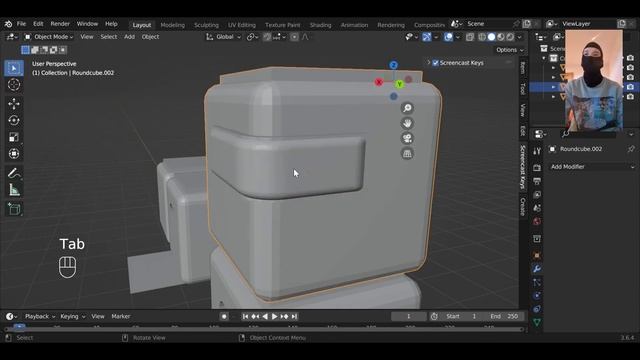The width and height of the screenshot is (640, 360).
Task: Open the viewport Options dropdown
Action: (x=510, y=50)
